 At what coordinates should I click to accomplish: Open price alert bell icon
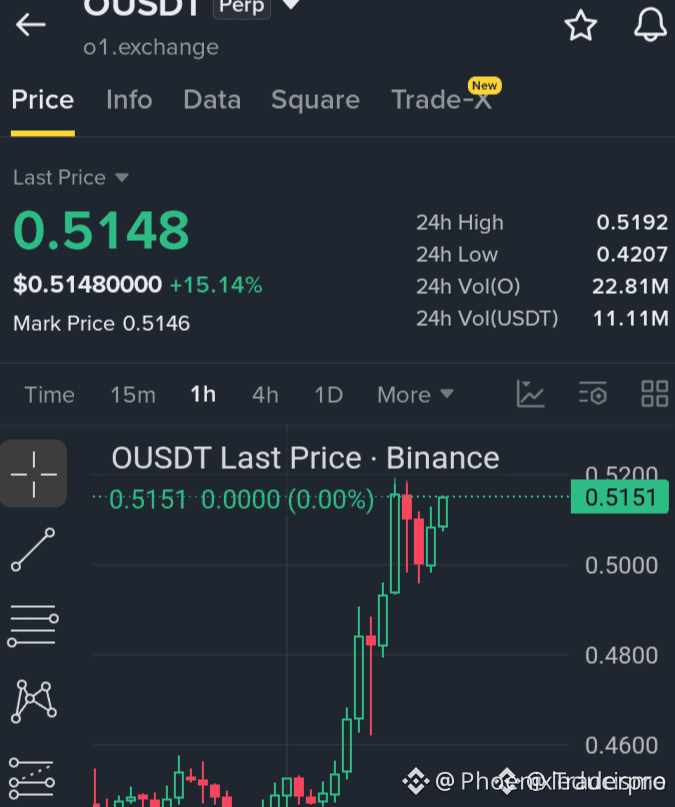650,25
